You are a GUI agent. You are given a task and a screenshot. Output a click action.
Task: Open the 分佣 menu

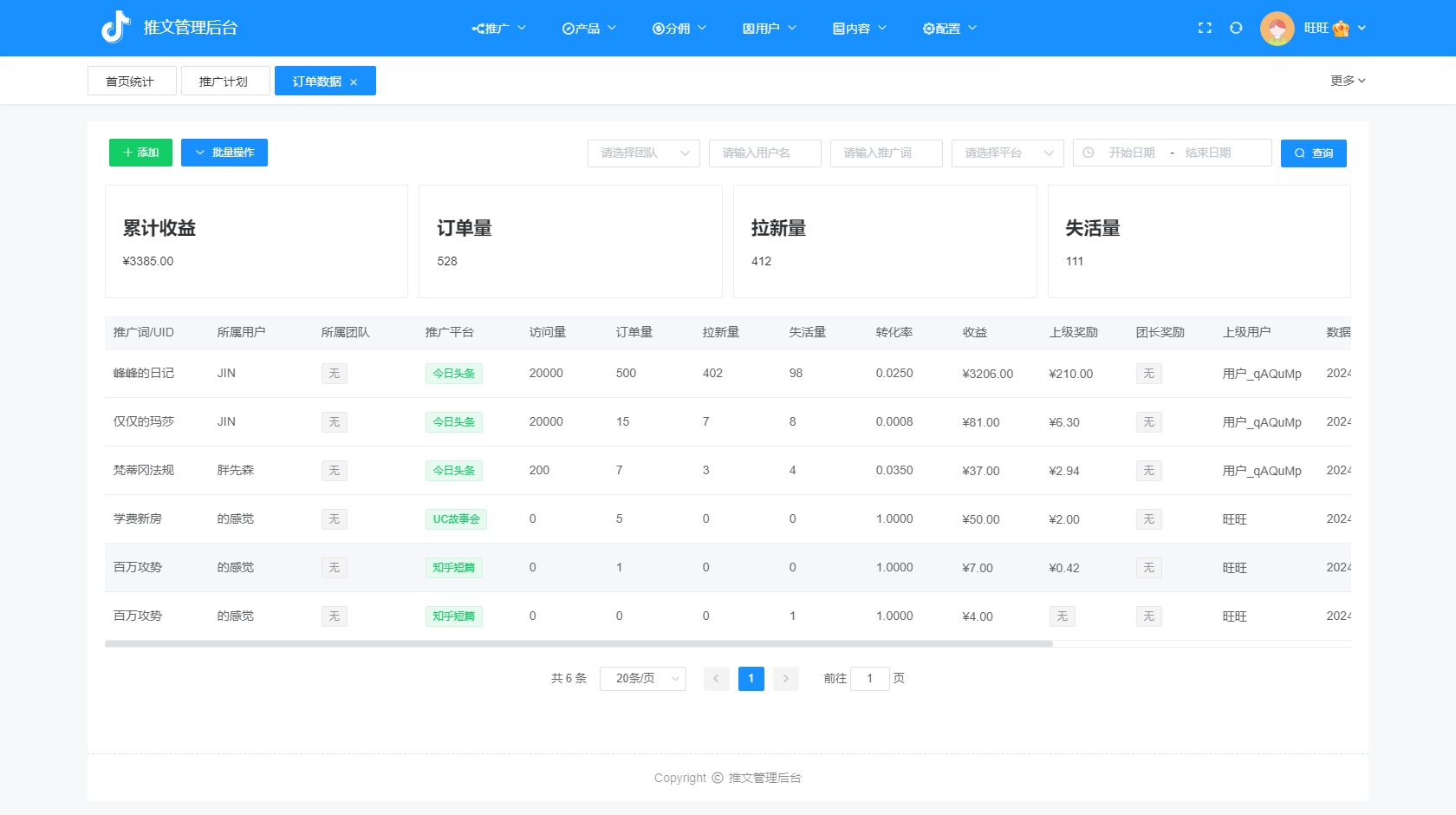[679, 29]
